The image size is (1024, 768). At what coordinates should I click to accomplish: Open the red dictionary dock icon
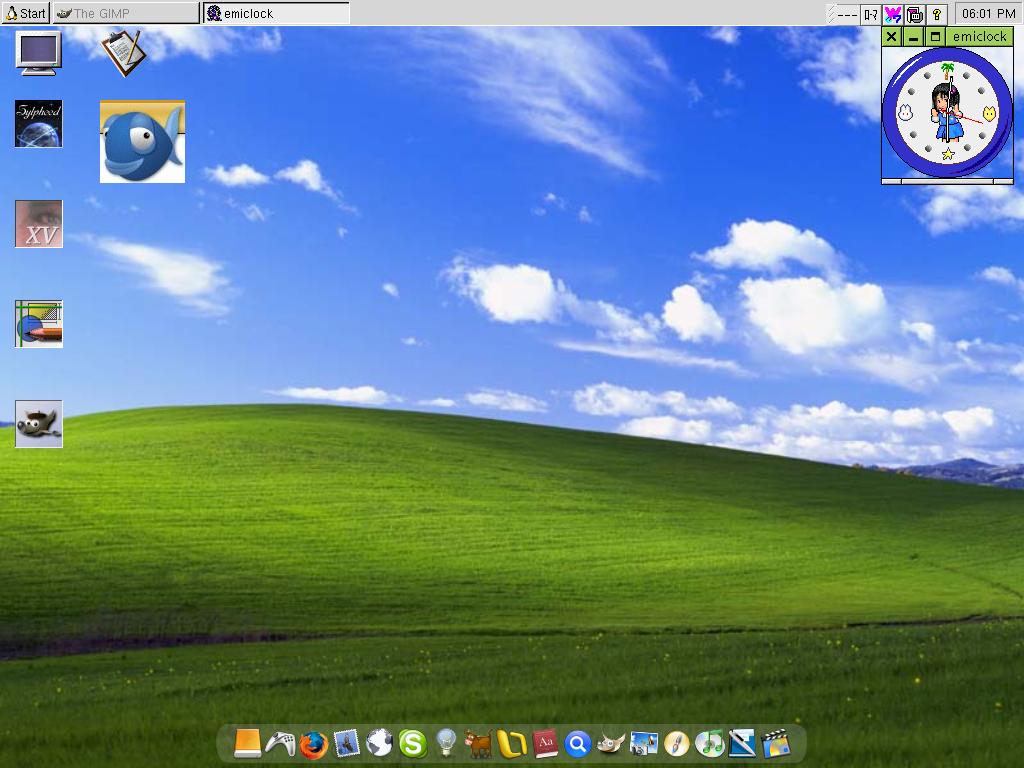pos(545,744)
